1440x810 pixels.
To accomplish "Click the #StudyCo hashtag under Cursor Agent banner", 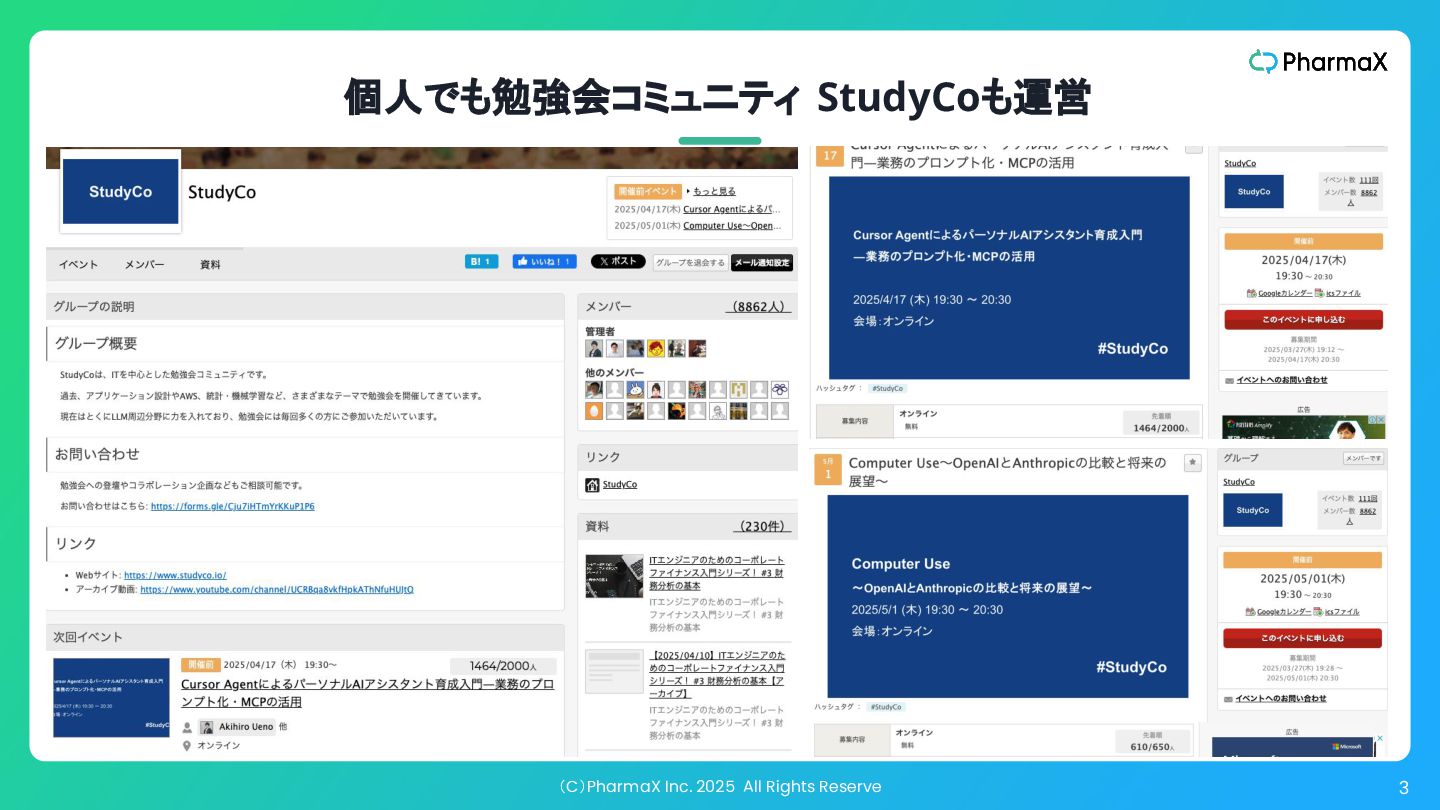I will tap(886, 388).
